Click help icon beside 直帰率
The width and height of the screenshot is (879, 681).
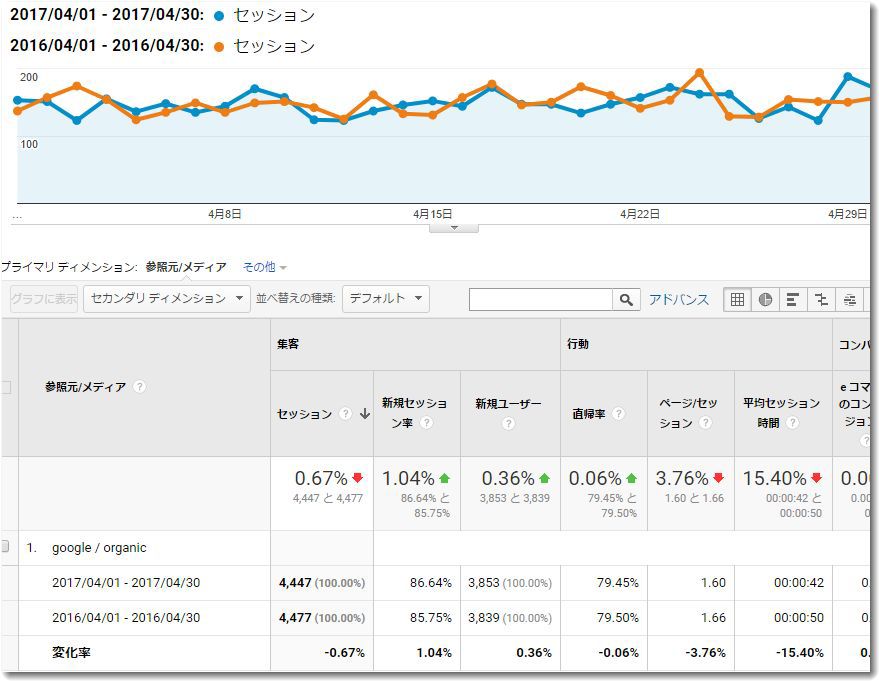[618, 414]
